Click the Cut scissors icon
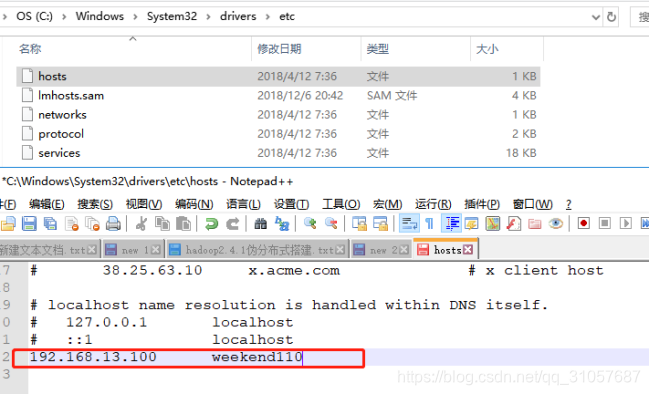Viewport: 650px width, 395px height. 141,224
